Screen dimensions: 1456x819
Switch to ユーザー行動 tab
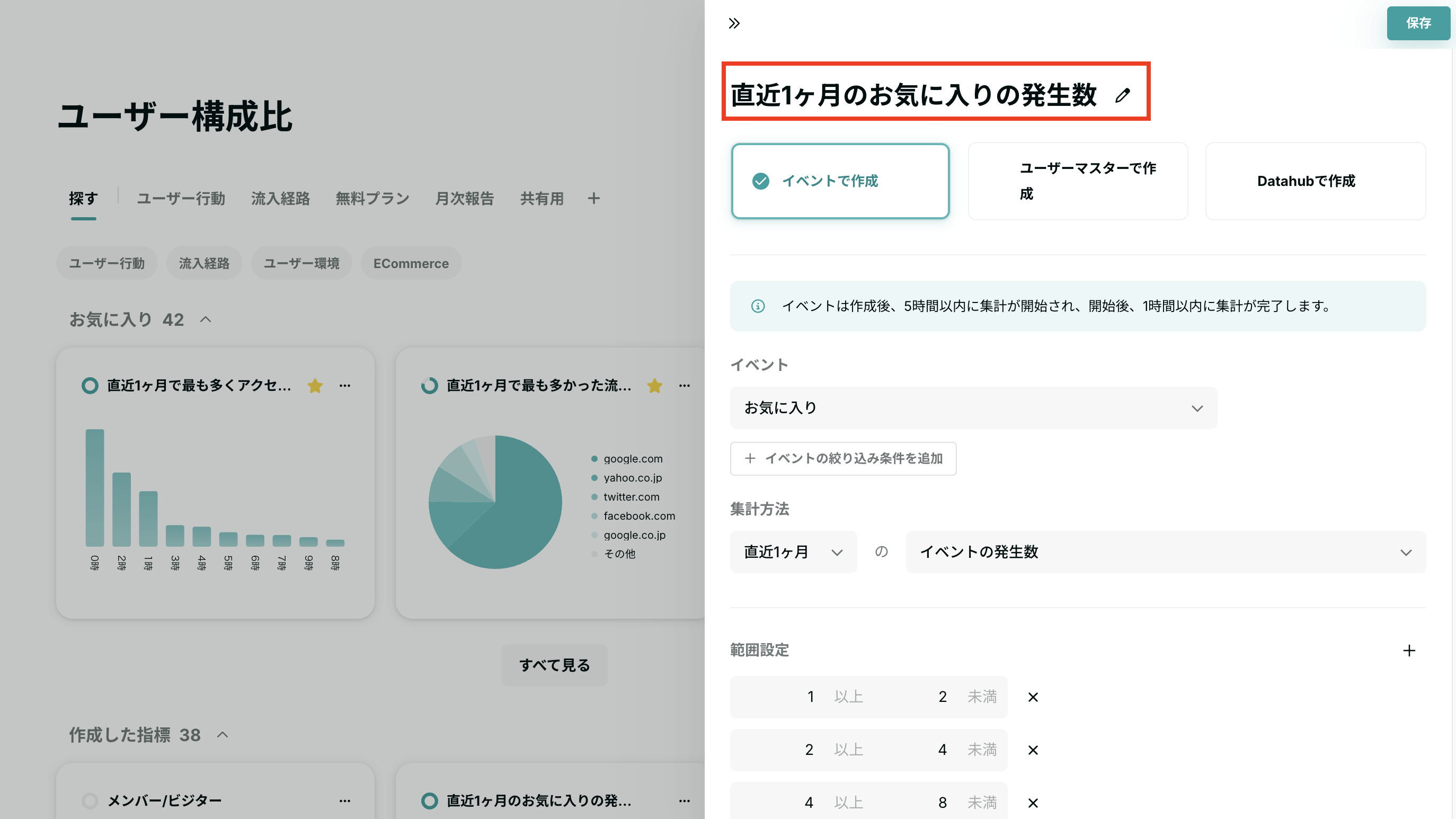(x=181, y=198)
